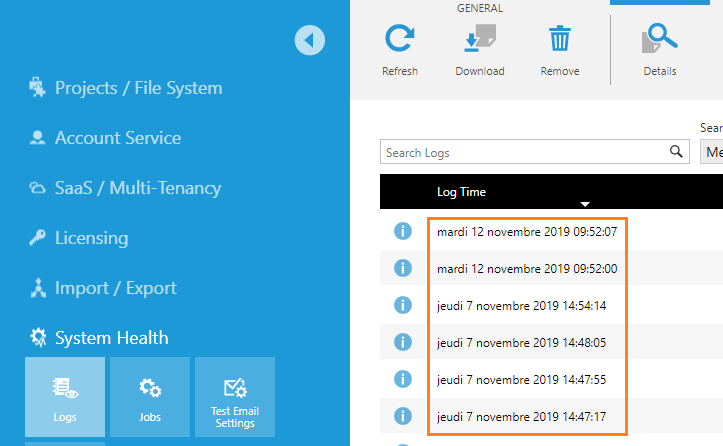723x446 pixels.
Task: Click the Import / Export icon
Action: coord(38,288)
